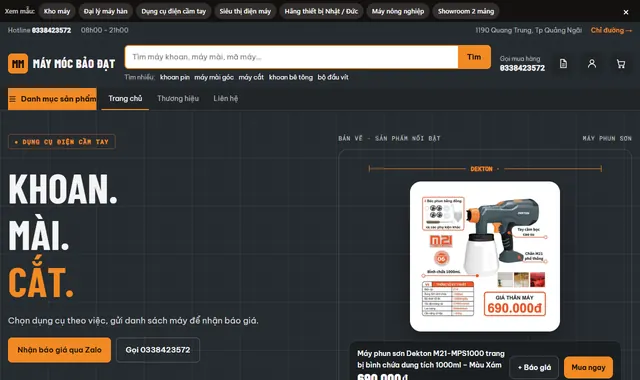Click the BẢN VẼ - SẢN PHẨM NỔI BẬT label
This screenshot has width=640, height=380.
[389, 138]
